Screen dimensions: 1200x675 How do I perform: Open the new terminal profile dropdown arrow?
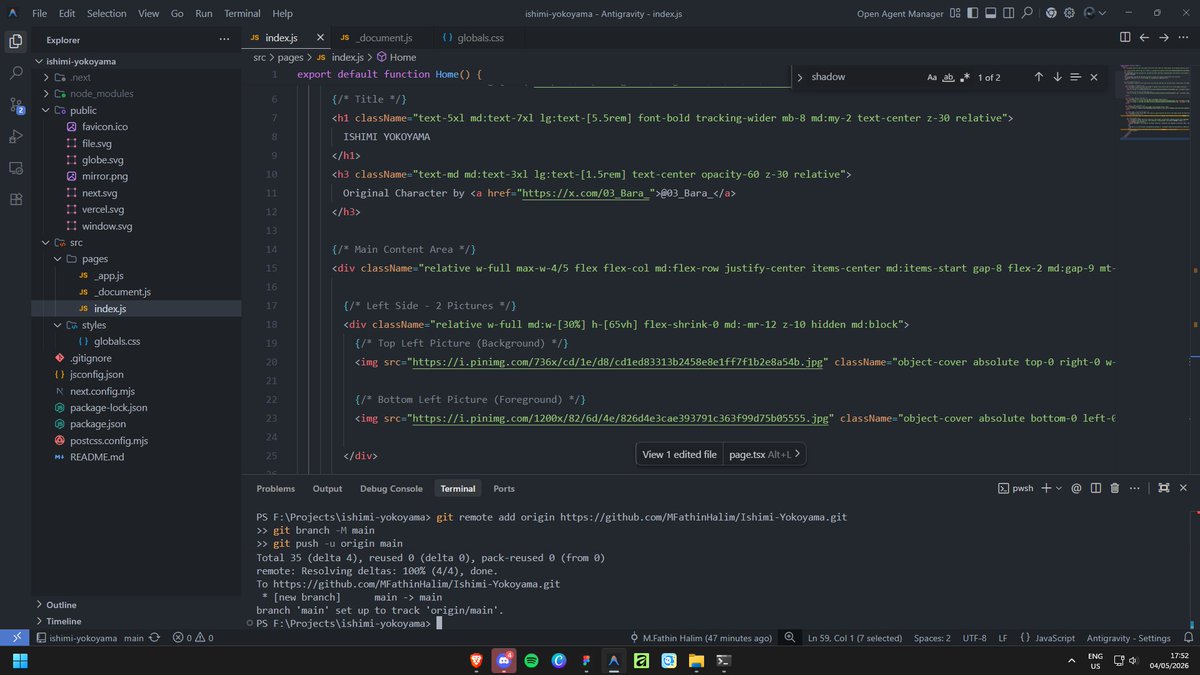(x=1058, y=488)
